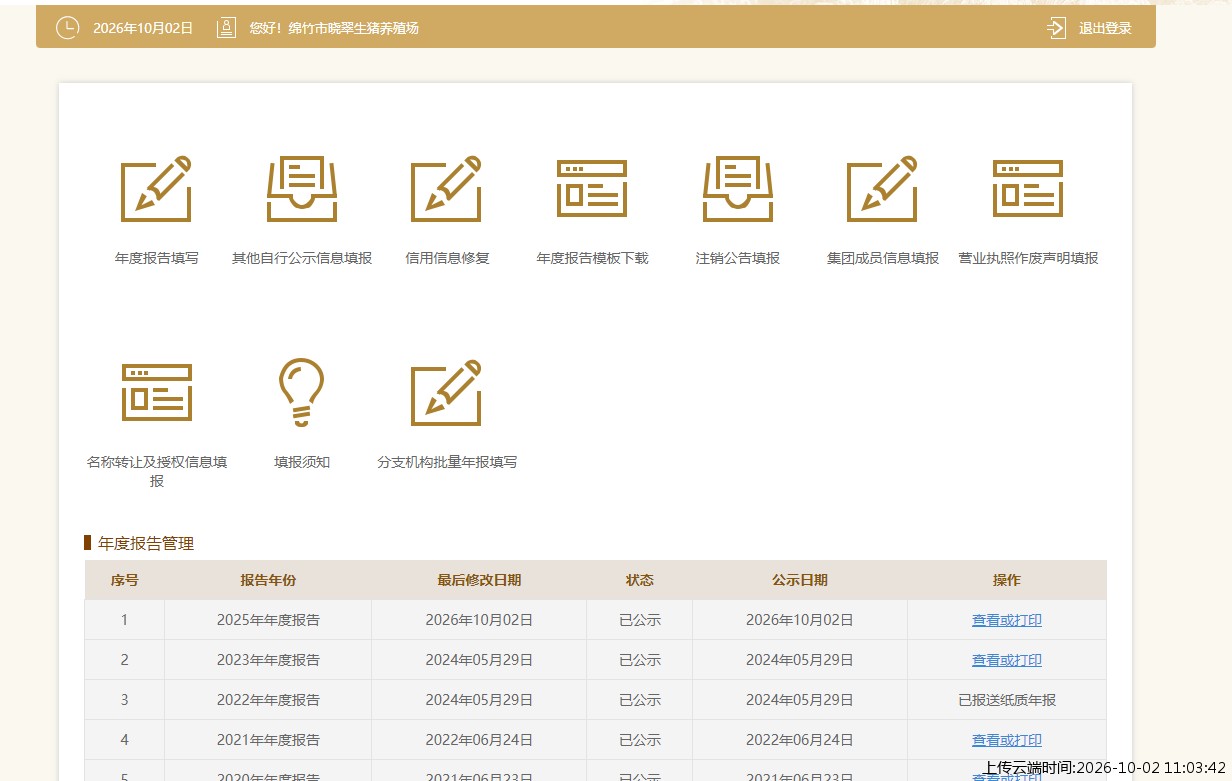Screen dimensions: 1232x781
Task: Click the 序号 column header
Action: click(125, 580)
